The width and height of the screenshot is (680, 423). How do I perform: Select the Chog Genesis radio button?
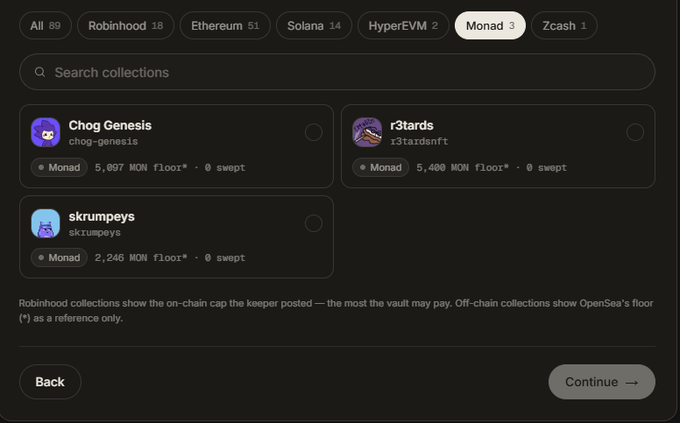[314, 132]
